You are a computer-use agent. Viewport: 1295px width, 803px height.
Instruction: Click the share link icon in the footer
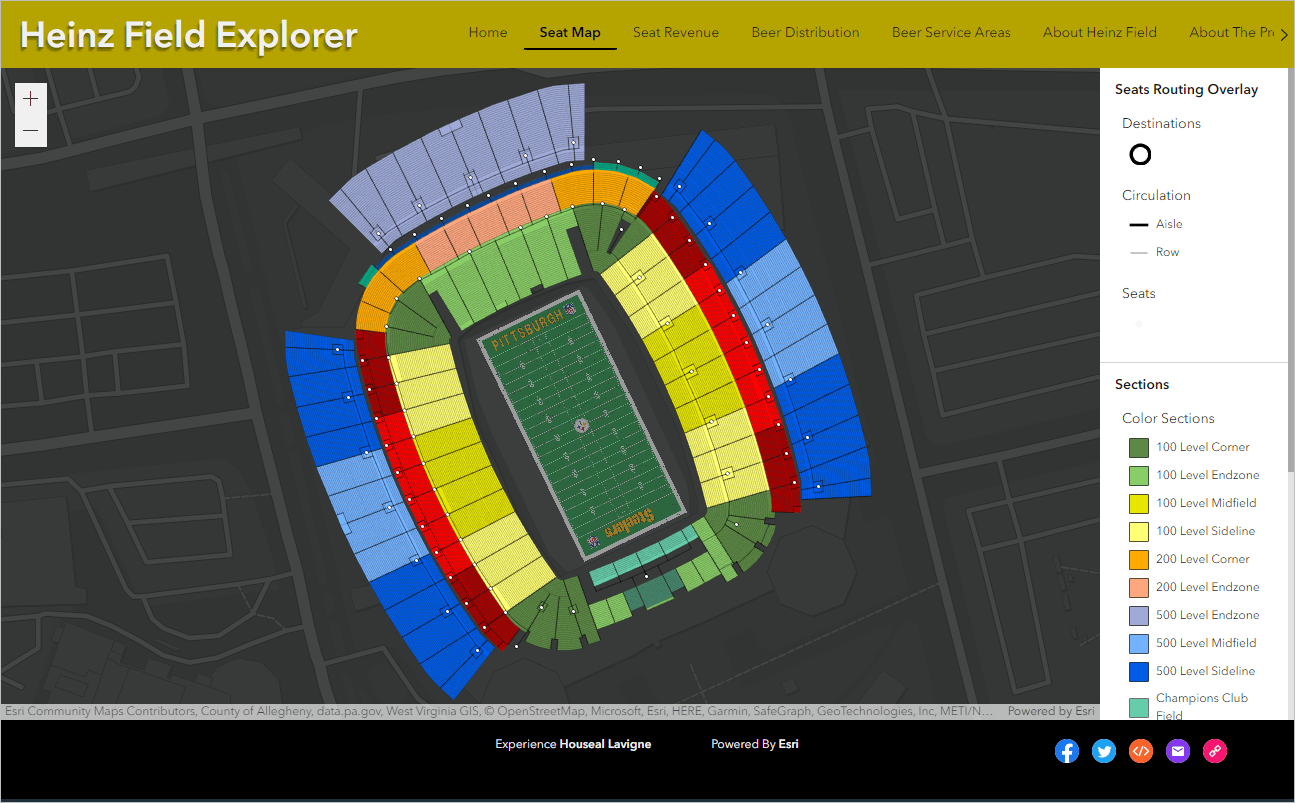[1215, 751]
